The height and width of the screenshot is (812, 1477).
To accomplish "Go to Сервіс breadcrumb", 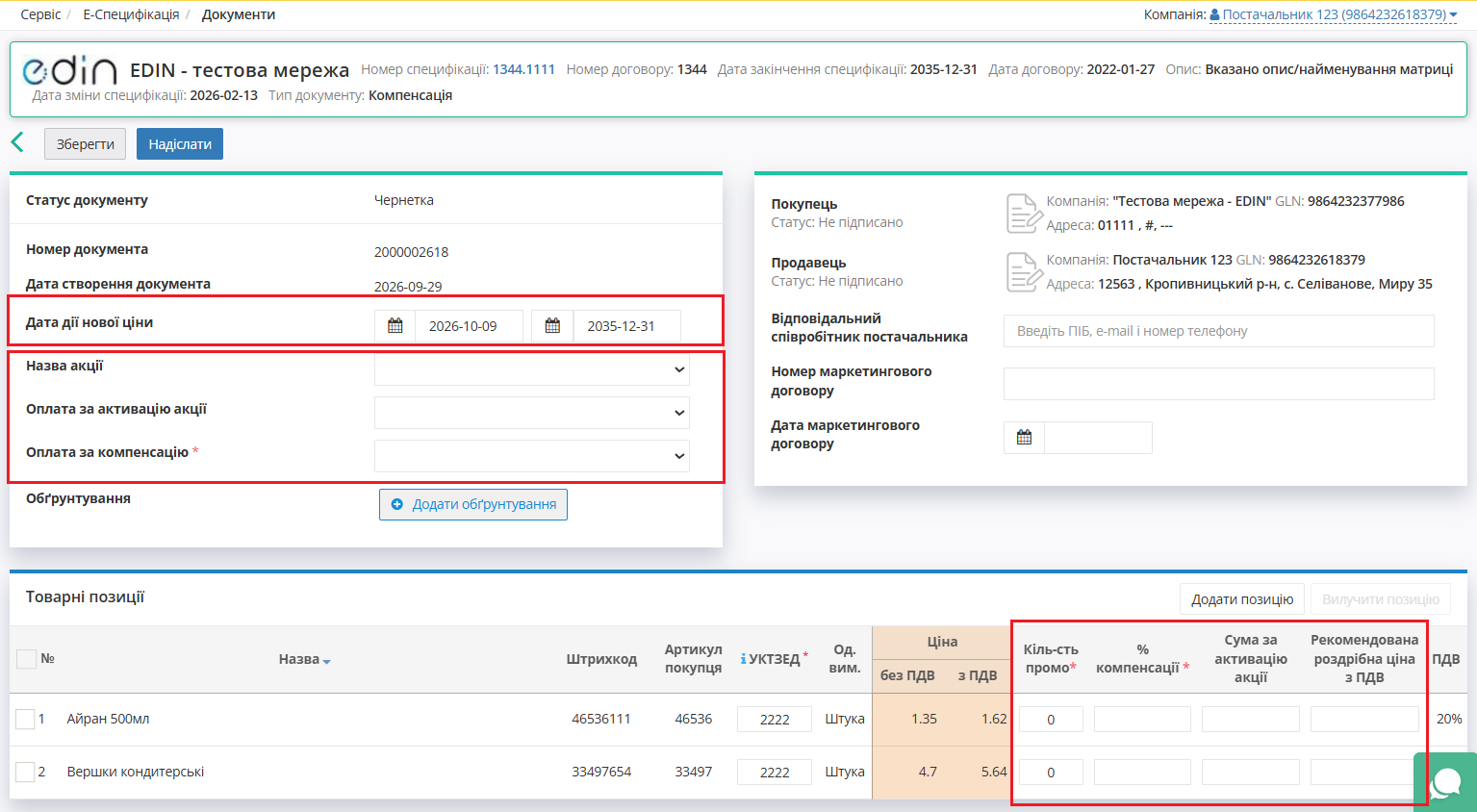I will pos(40,14).
